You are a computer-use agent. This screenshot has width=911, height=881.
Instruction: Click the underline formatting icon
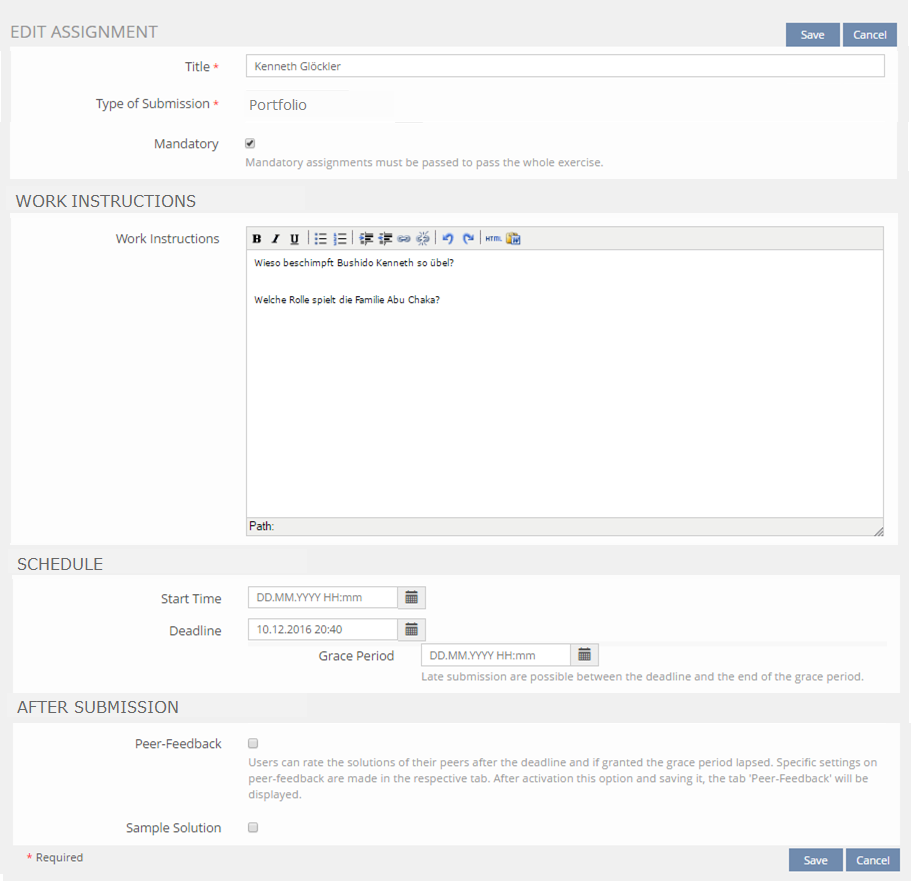click(x=294, y=239)
